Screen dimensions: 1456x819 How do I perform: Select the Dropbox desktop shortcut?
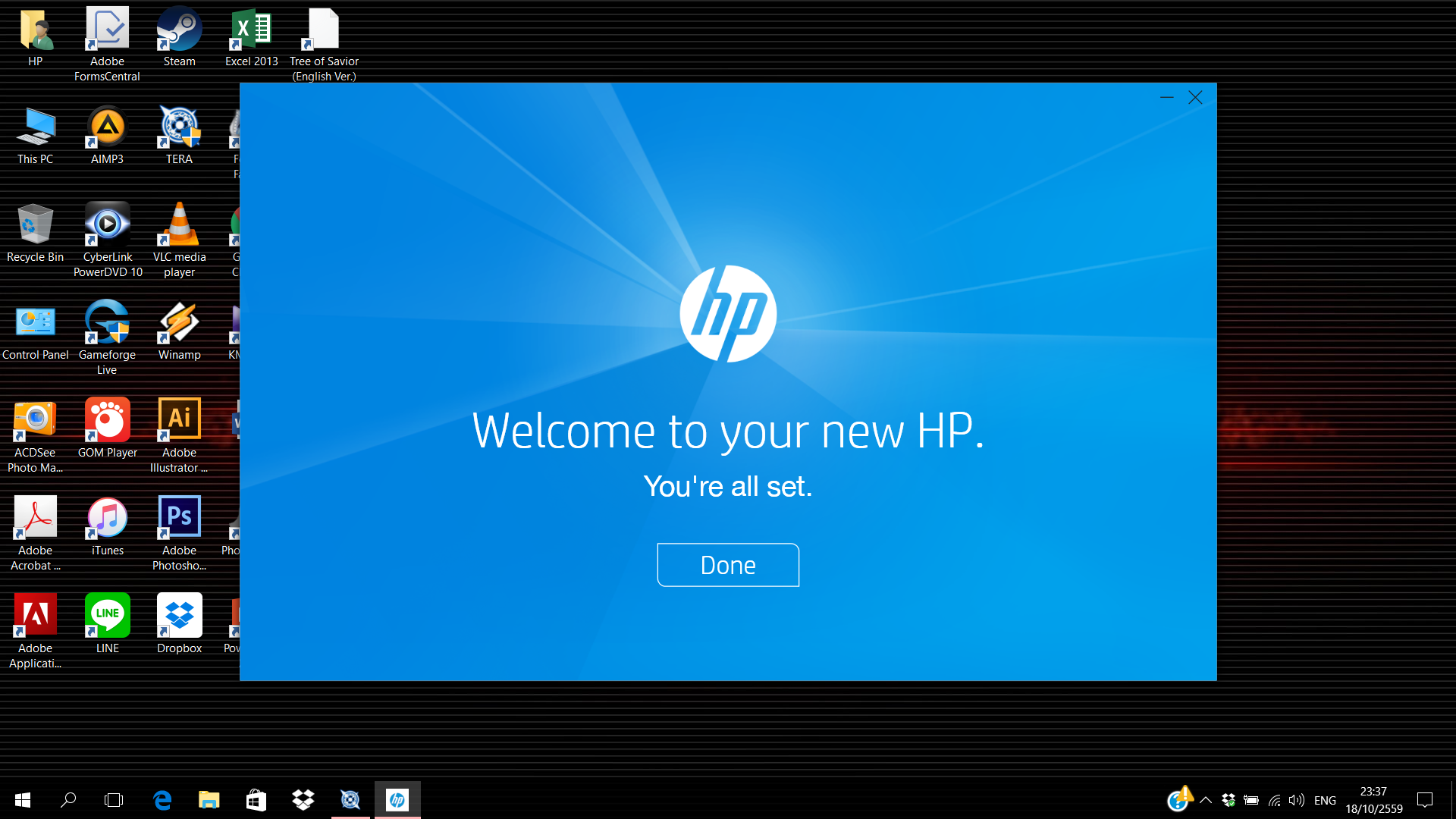(x=179, y=616)
